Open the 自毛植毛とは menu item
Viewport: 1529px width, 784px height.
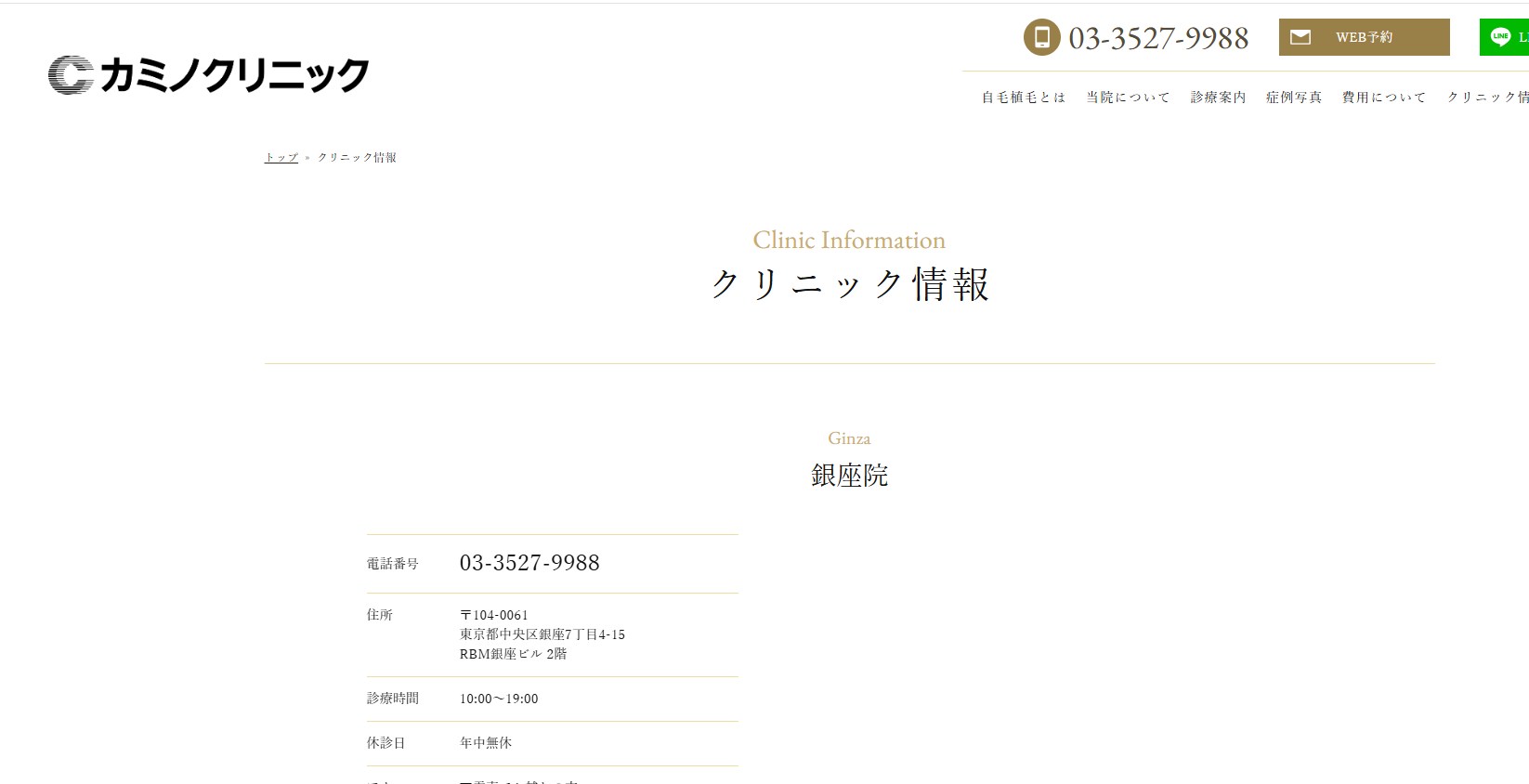(1024, 98)
